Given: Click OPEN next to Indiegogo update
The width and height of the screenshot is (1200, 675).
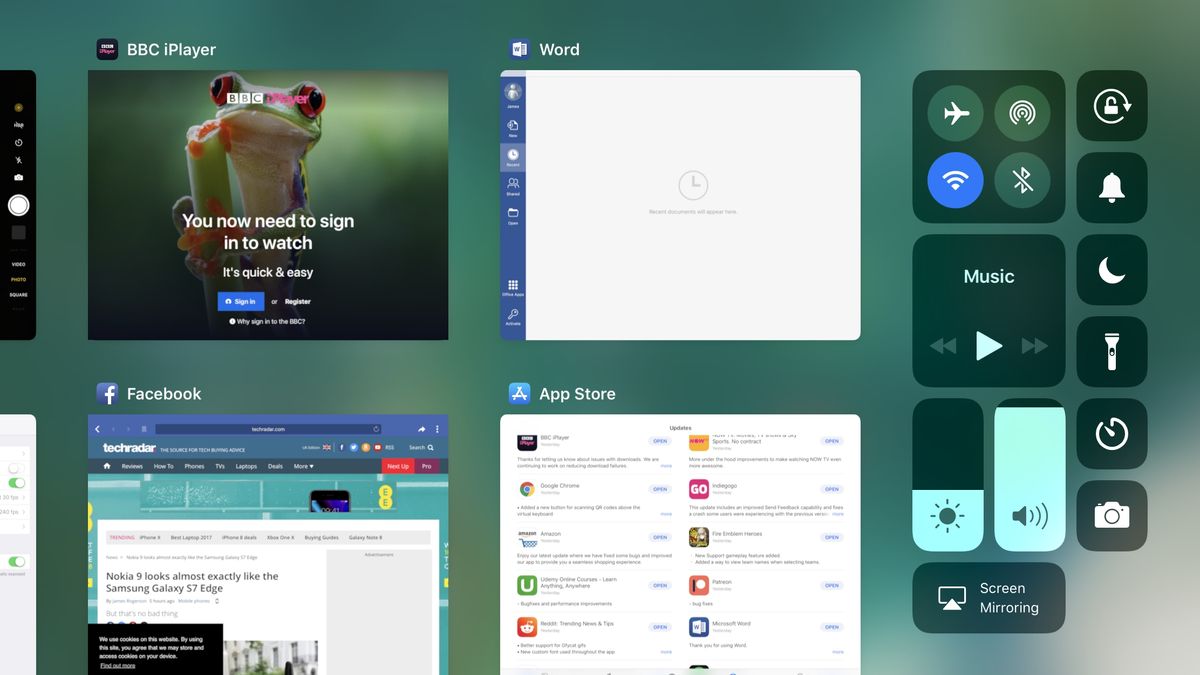Looking at the screenshot, I should [832, 489].
